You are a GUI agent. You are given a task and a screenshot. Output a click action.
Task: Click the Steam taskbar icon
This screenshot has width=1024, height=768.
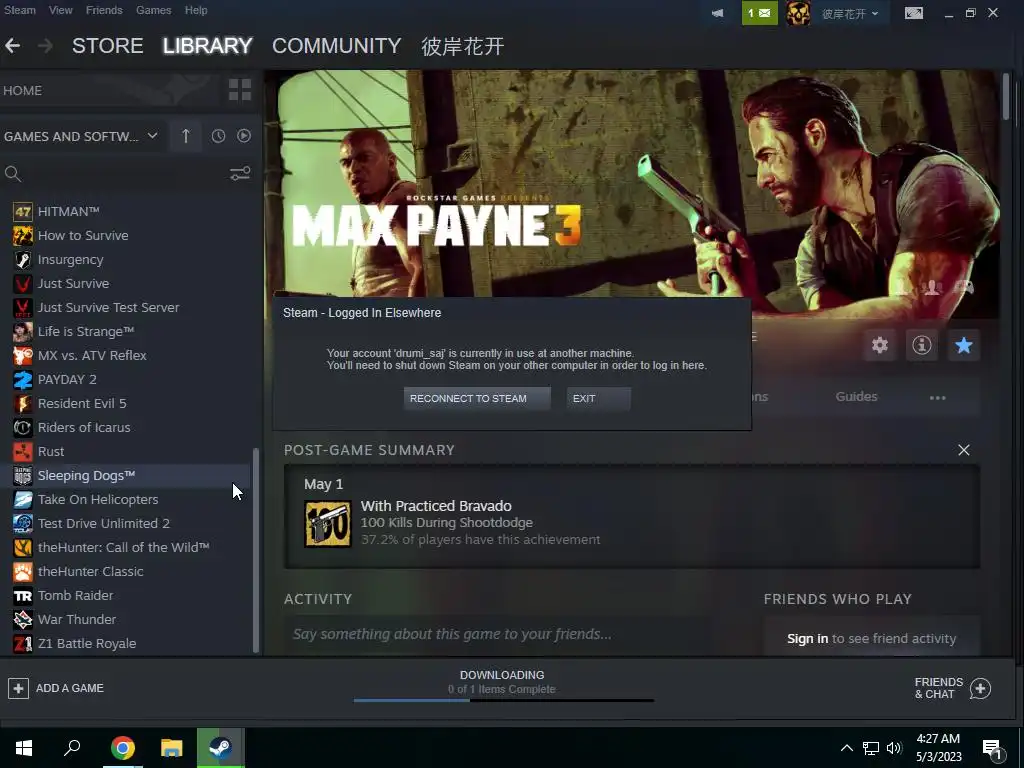click(x=220, y=748)
